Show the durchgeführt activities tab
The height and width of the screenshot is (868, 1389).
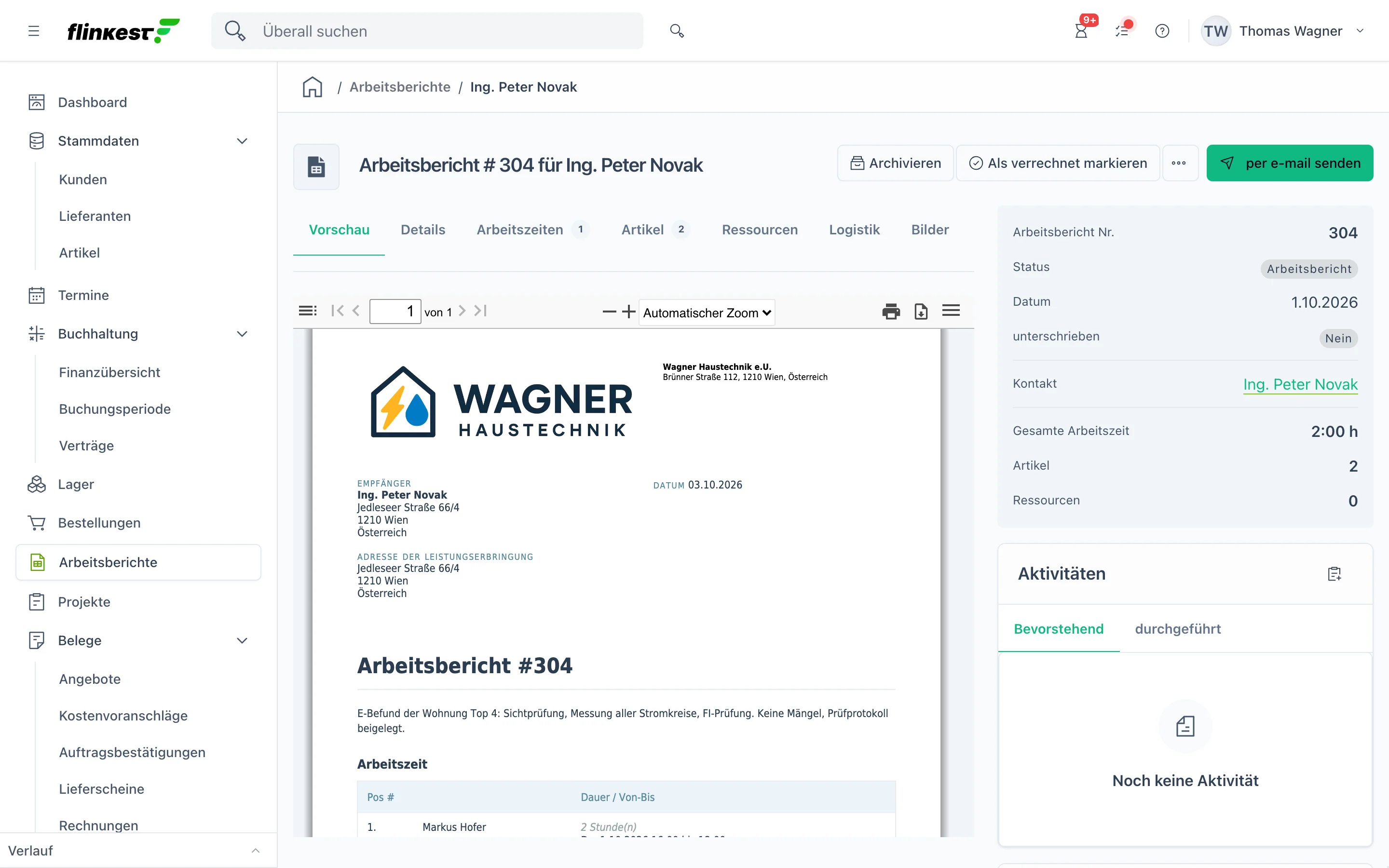pos(1178,629)
